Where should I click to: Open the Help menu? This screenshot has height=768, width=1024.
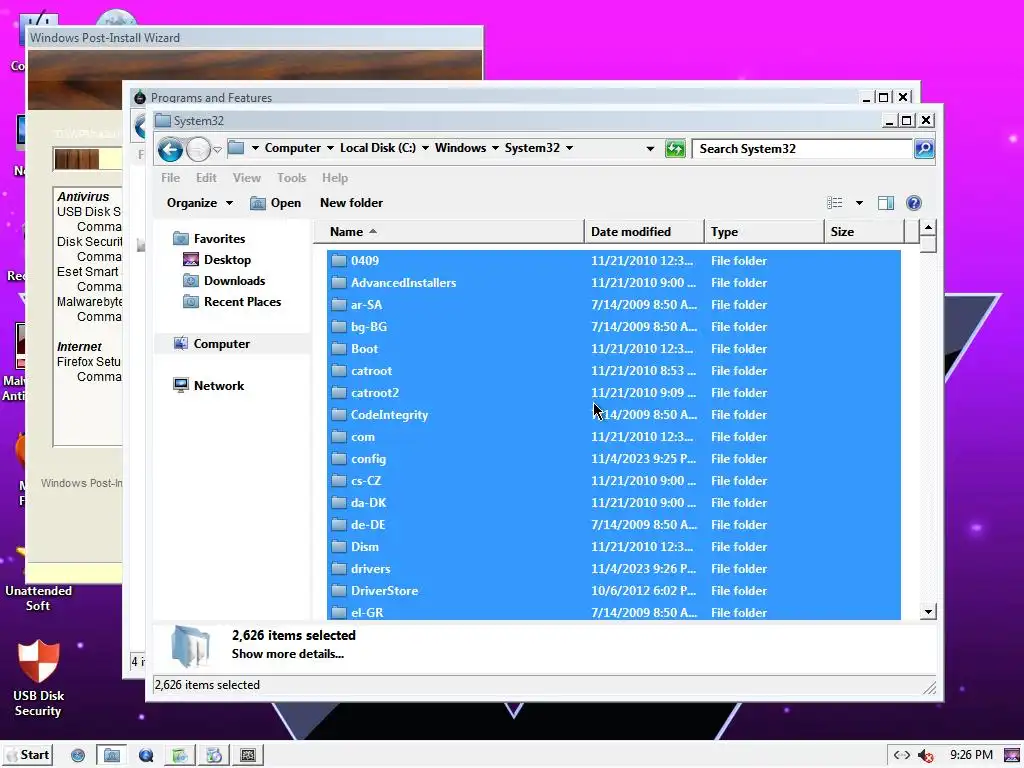click(x=334, y=178)
